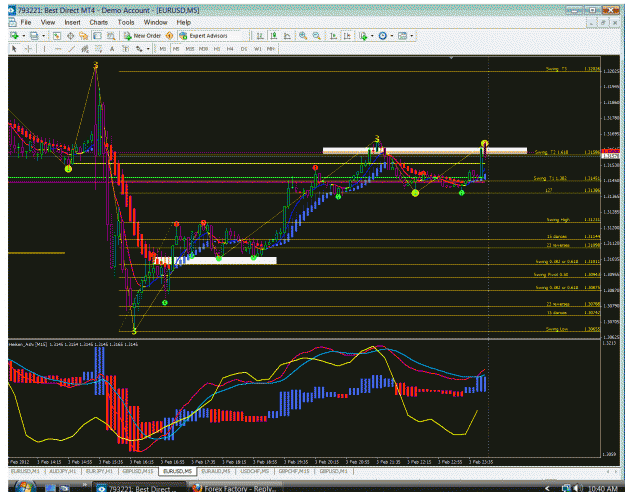Image resolution: width=625 pixels, height=492 pixels.
Task: Select the Equidistant Channel tool
Action: pyautogui.click(x=85, y=49)
